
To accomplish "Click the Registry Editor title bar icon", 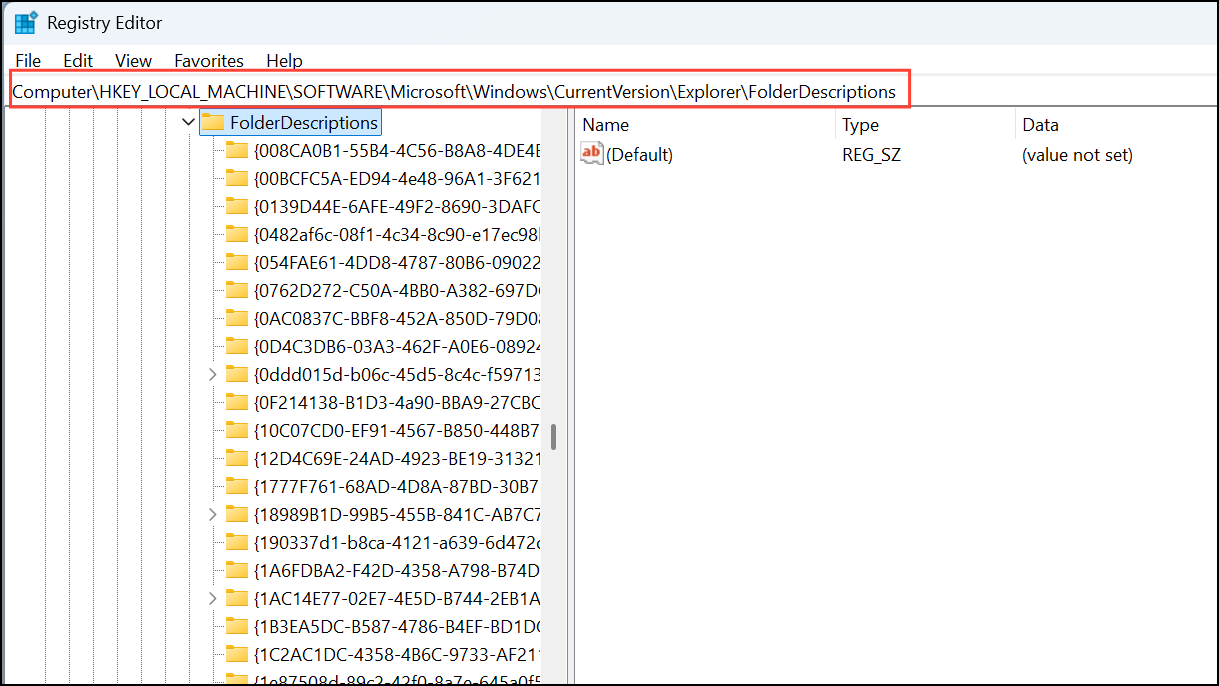I will click(x=26, y=22).
